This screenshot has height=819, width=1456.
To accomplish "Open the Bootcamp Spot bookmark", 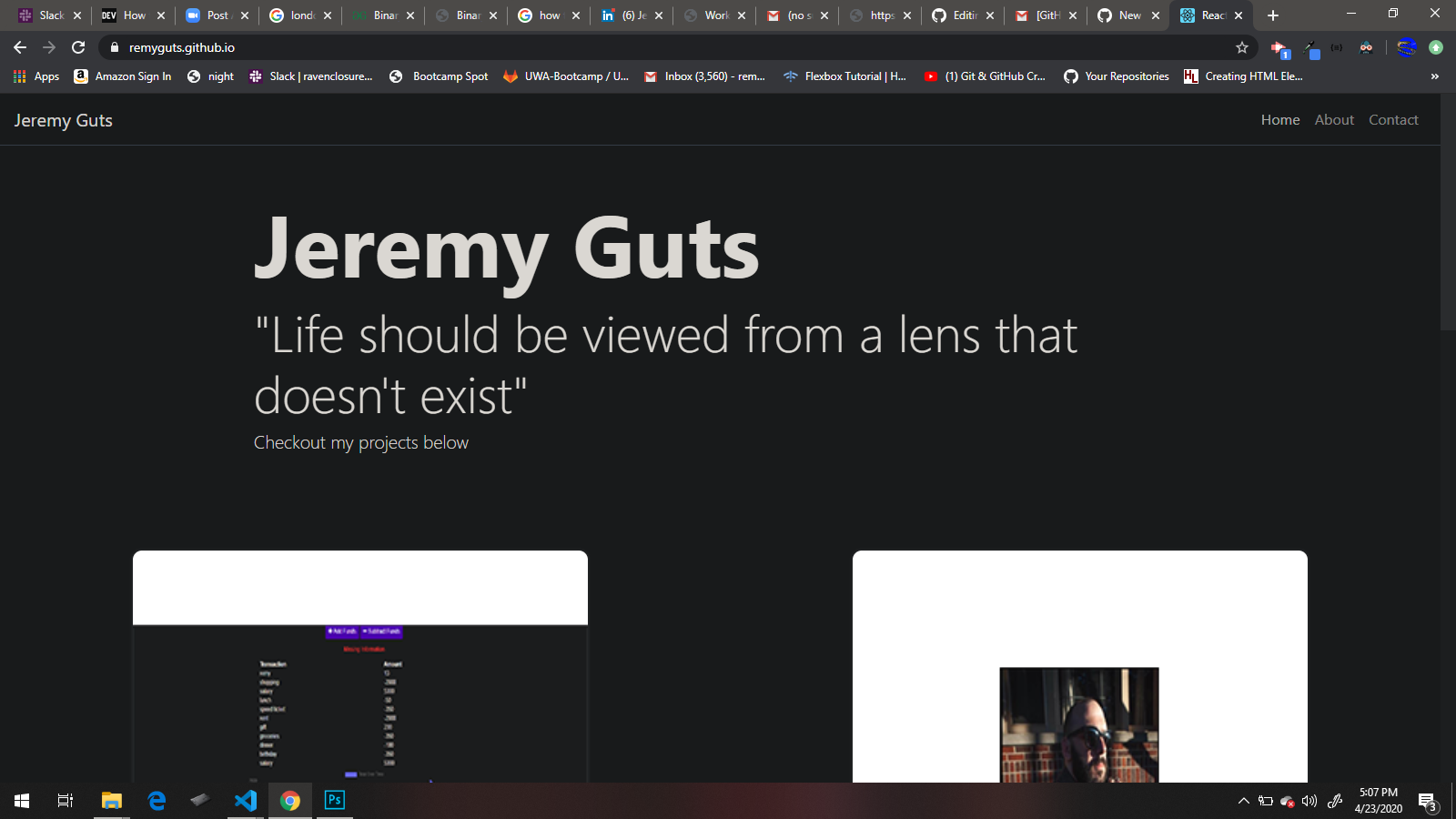I will click(439, 76).
